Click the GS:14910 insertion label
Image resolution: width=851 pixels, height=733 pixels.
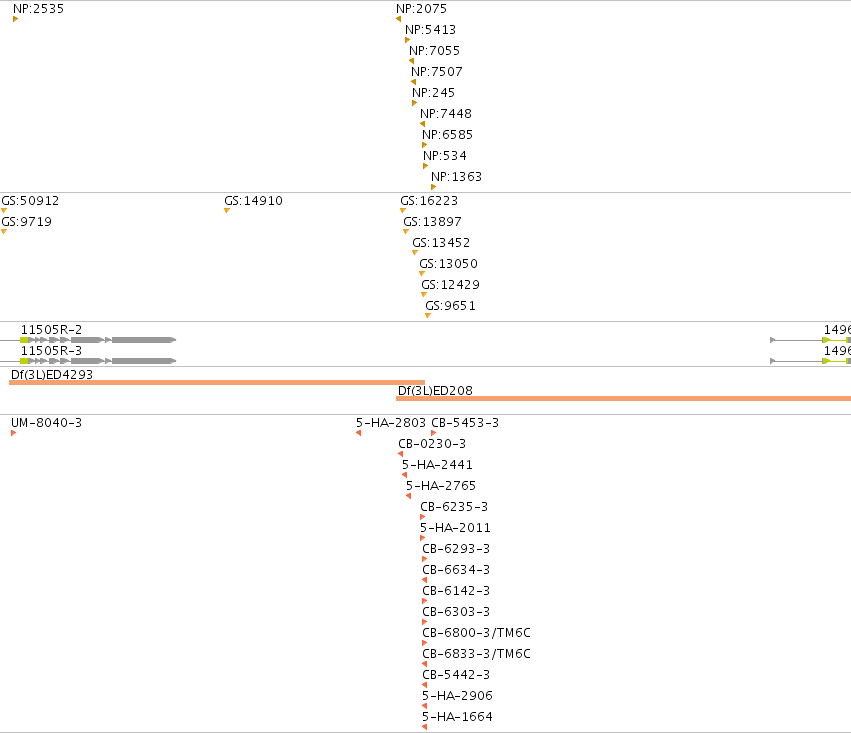[253, 201]
